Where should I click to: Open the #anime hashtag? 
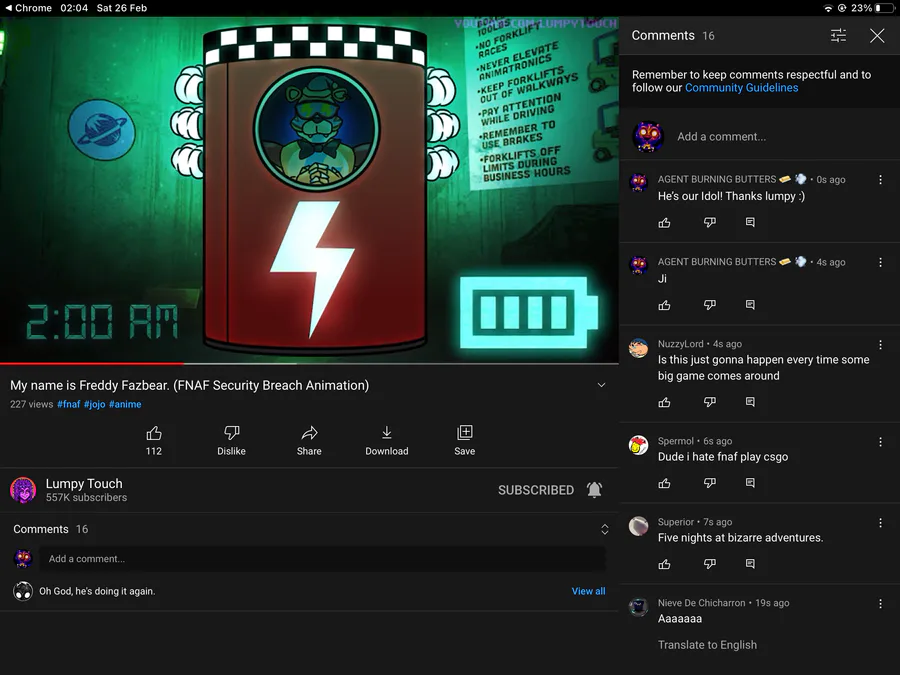(125, 404)
